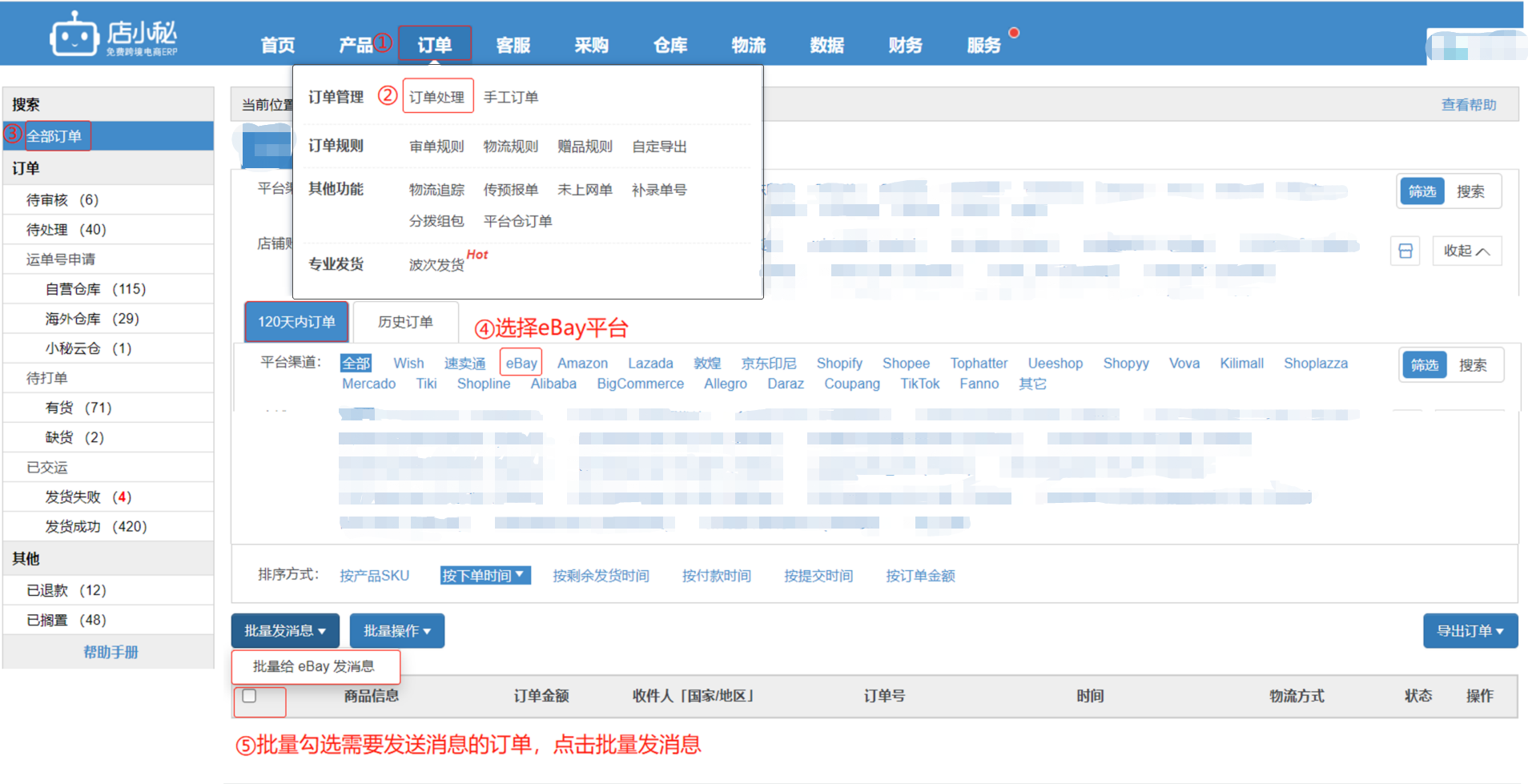Open the 订单 menu

click(x=434, y=44)
